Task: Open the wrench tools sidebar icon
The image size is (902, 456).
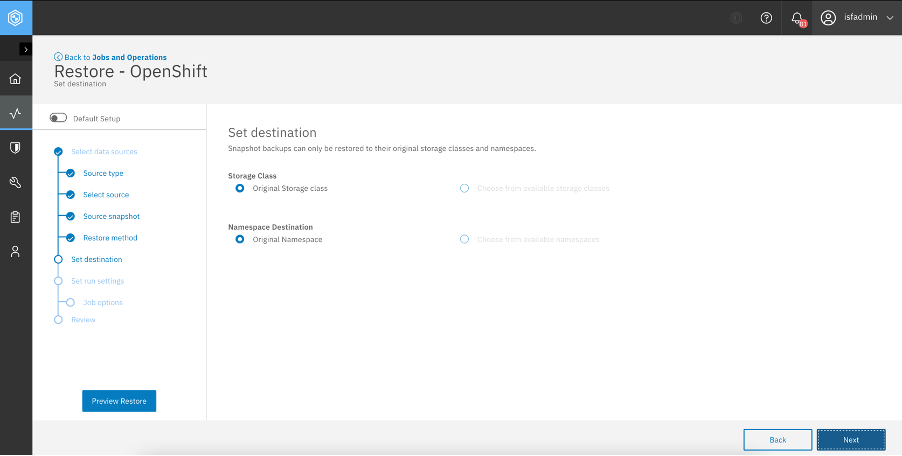Action: click(x=16, y=183)
